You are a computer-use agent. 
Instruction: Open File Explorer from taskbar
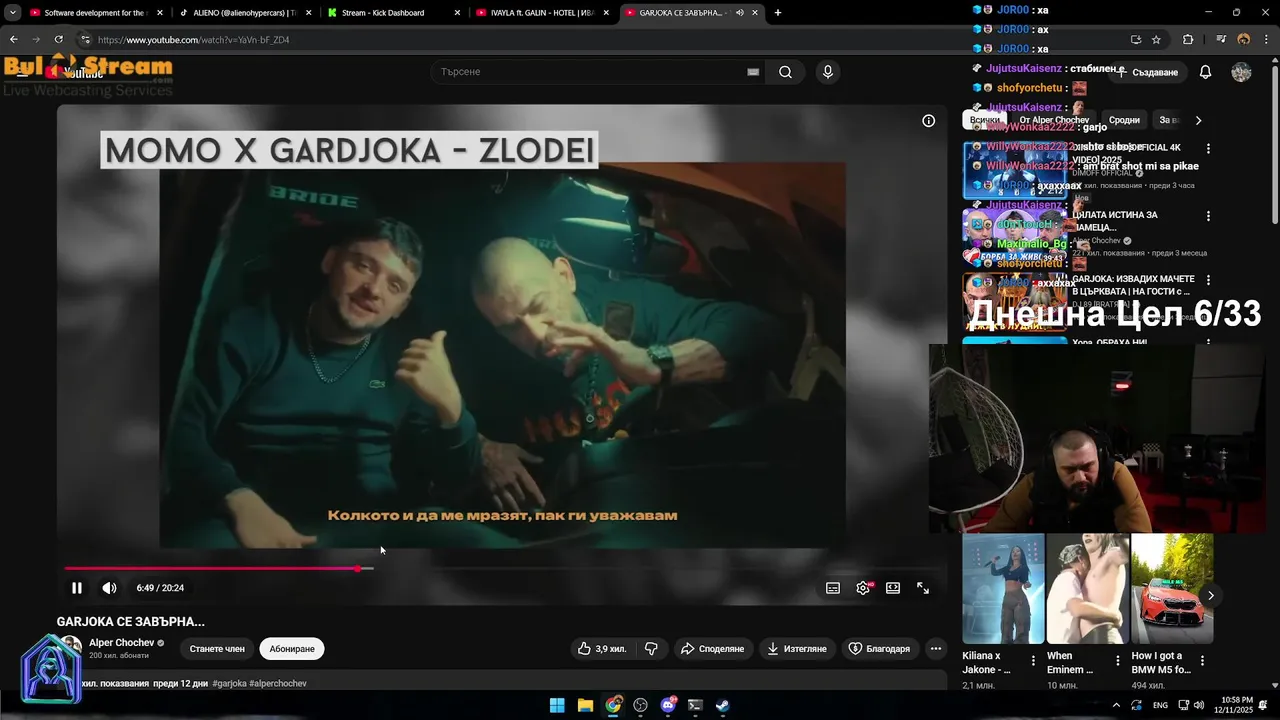585,705
